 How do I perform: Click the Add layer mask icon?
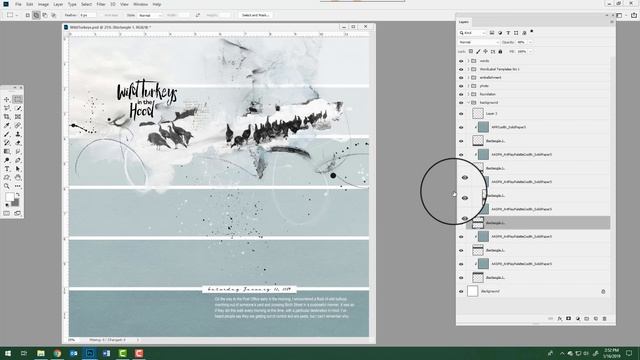pyautogui.click(x=569, y=318)
